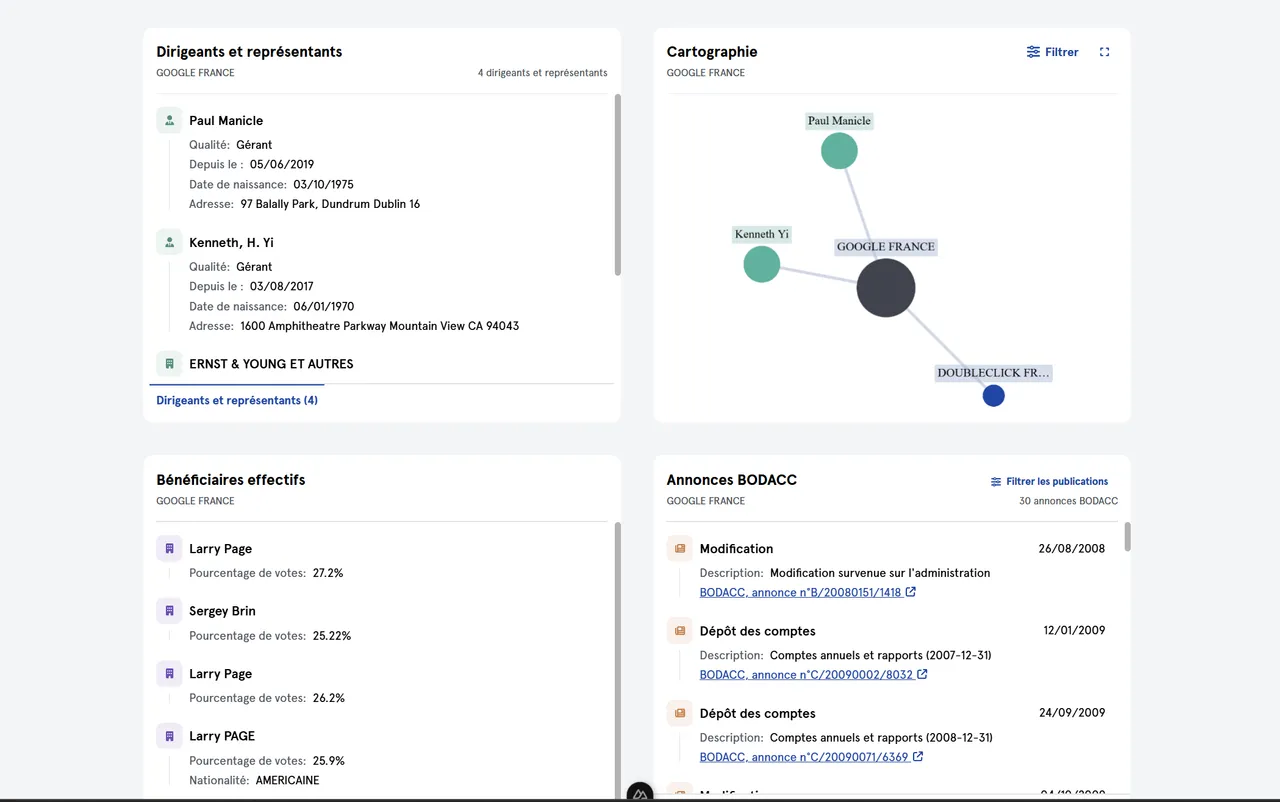
Task: Click the nationality value AMERICAINE
Action: [288, 780]
